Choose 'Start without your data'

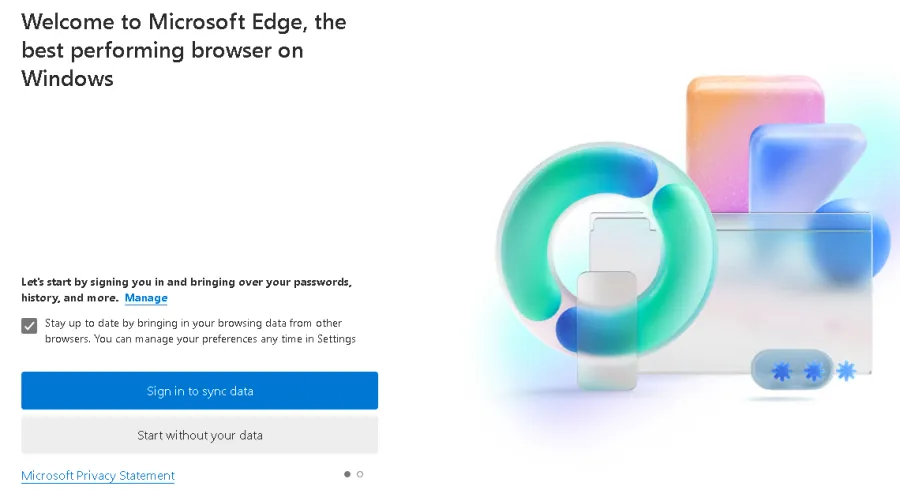click(200, 435)
